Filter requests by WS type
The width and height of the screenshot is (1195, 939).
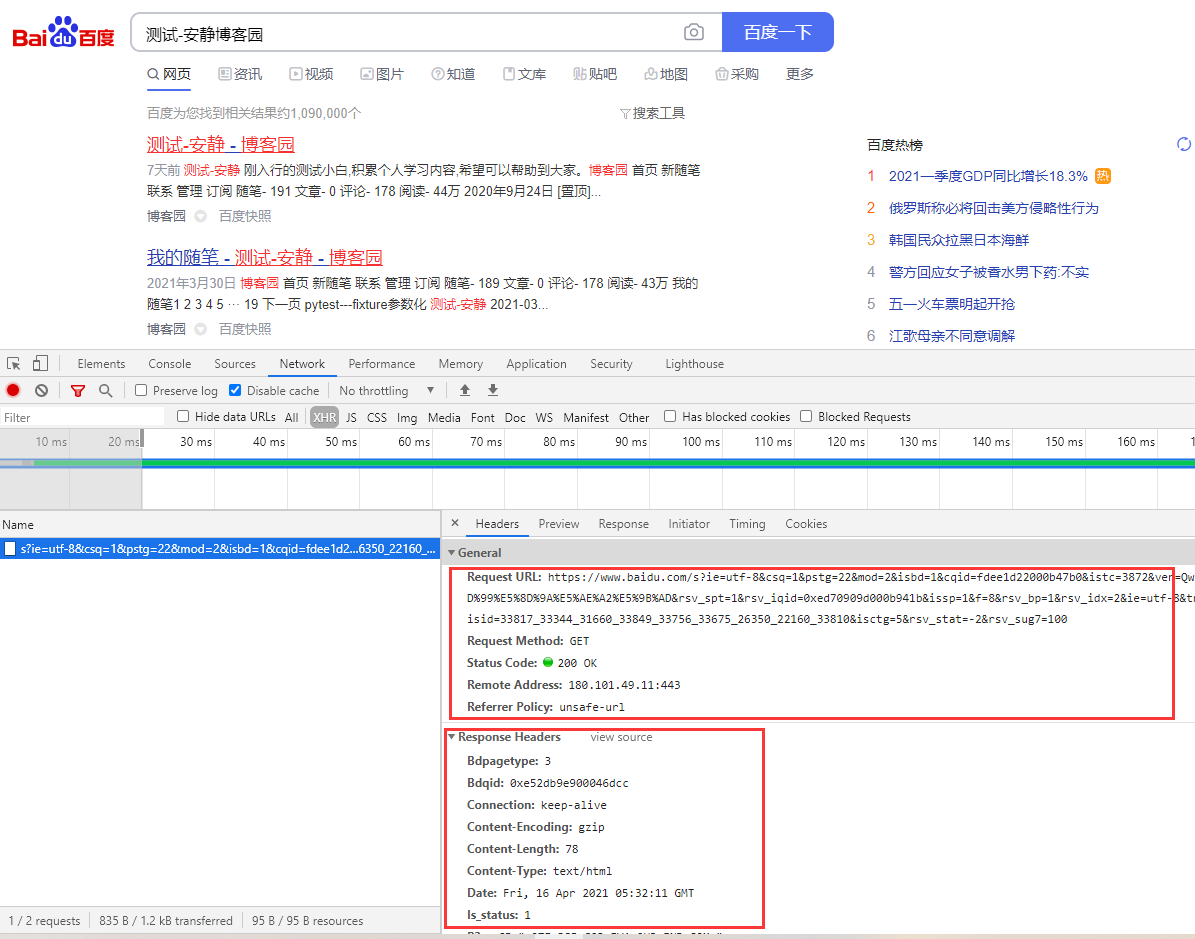pos(544,417)
